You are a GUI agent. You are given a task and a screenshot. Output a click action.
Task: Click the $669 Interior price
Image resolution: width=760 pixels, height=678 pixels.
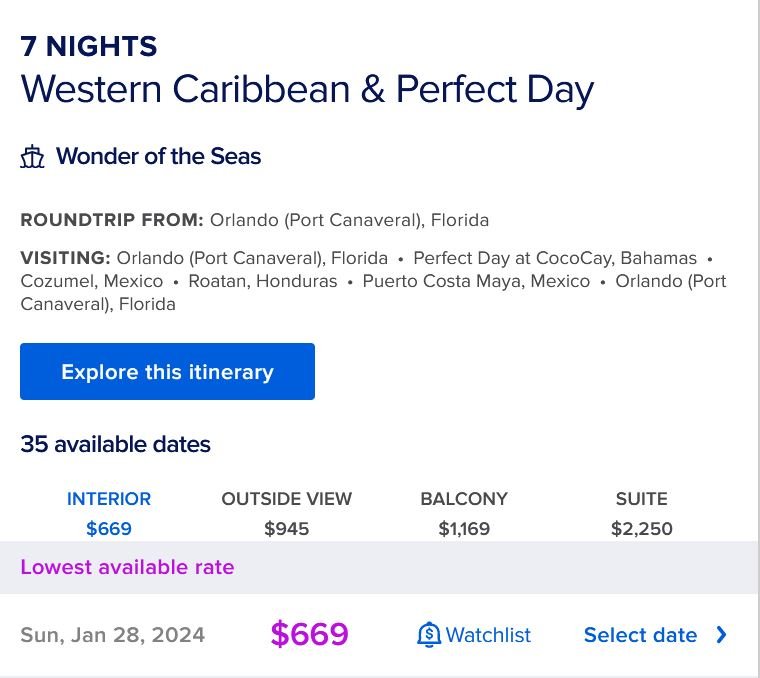pos(109,528)
